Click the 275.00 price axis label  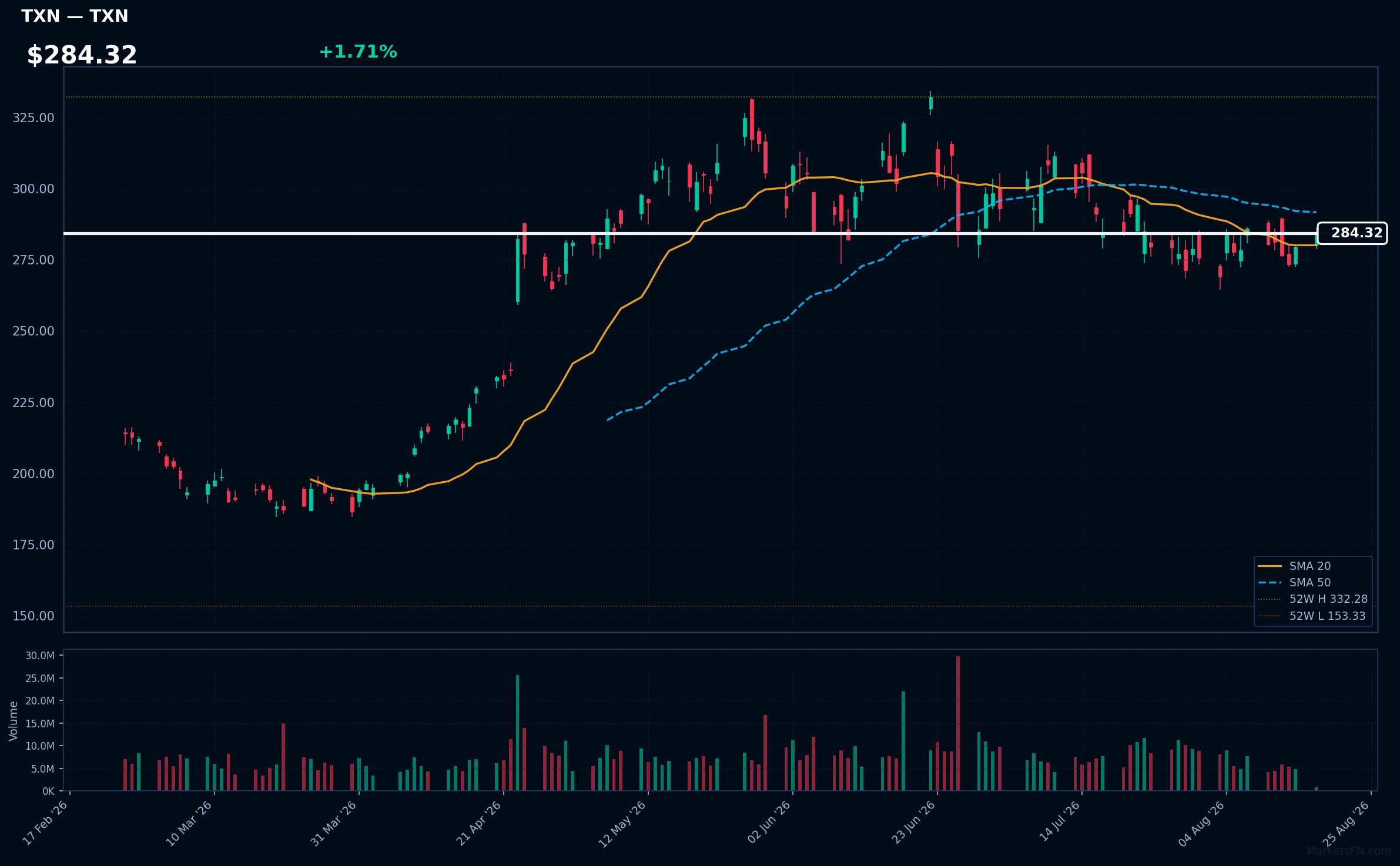(x=34, y=260)
